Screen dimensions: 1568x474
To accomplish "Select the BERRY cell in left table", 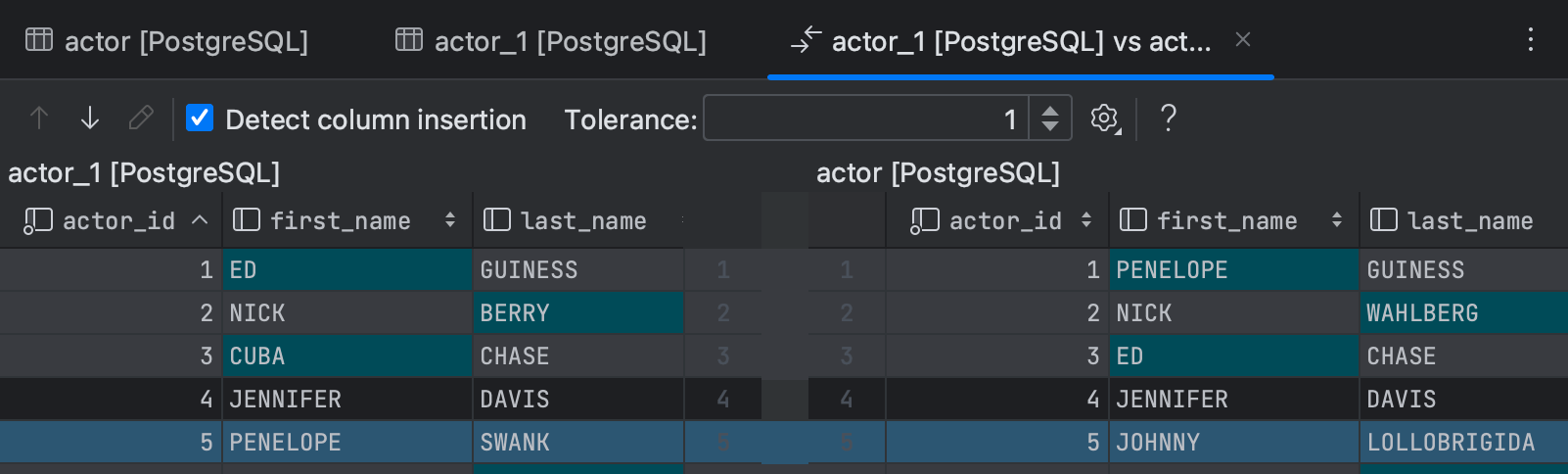I will coord(577,313).
